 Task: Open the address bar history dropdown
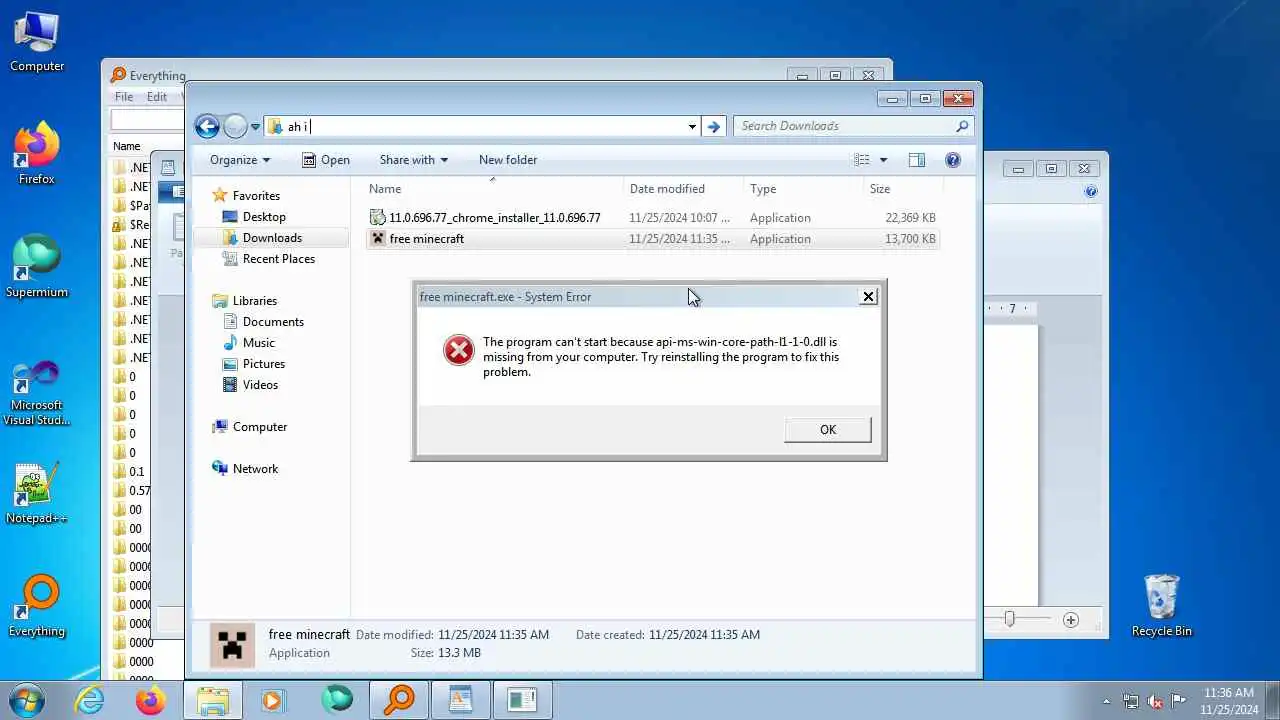point(692,127)
